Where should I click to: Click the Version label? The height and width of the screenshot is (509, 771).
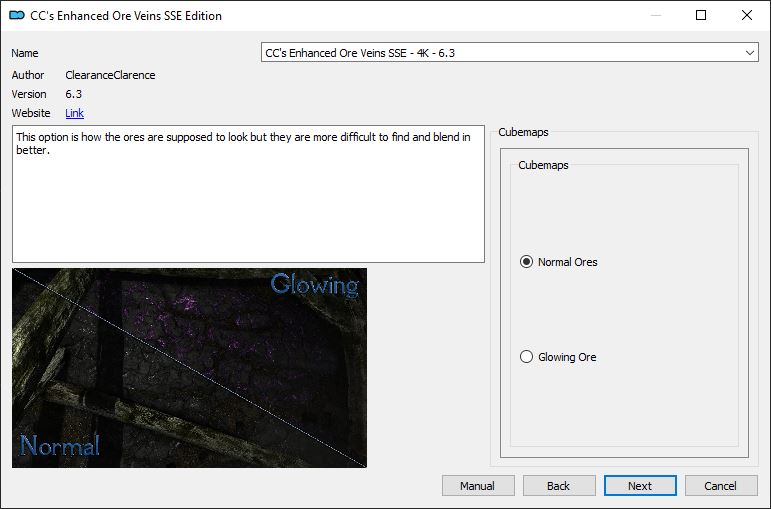pos(29,94)
